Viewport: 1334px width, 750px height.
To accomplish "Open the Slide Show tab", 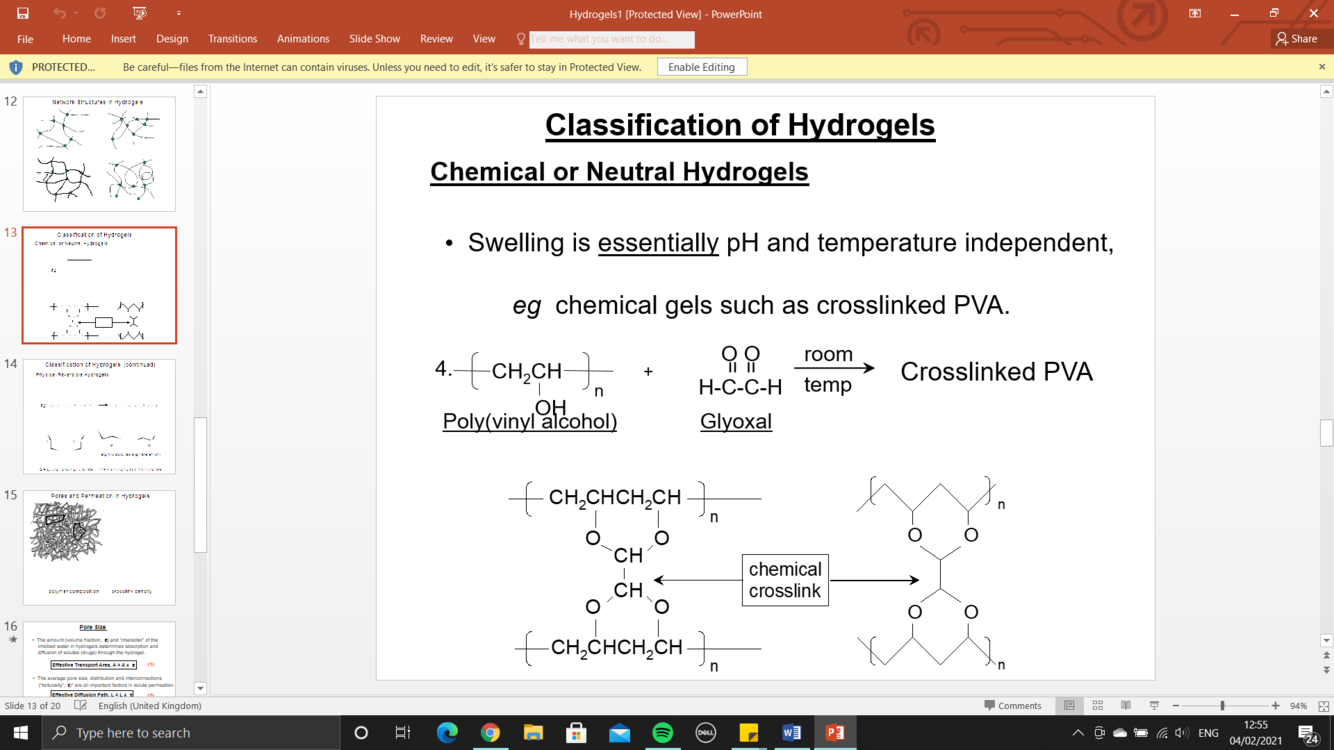I will pos(374,39).
